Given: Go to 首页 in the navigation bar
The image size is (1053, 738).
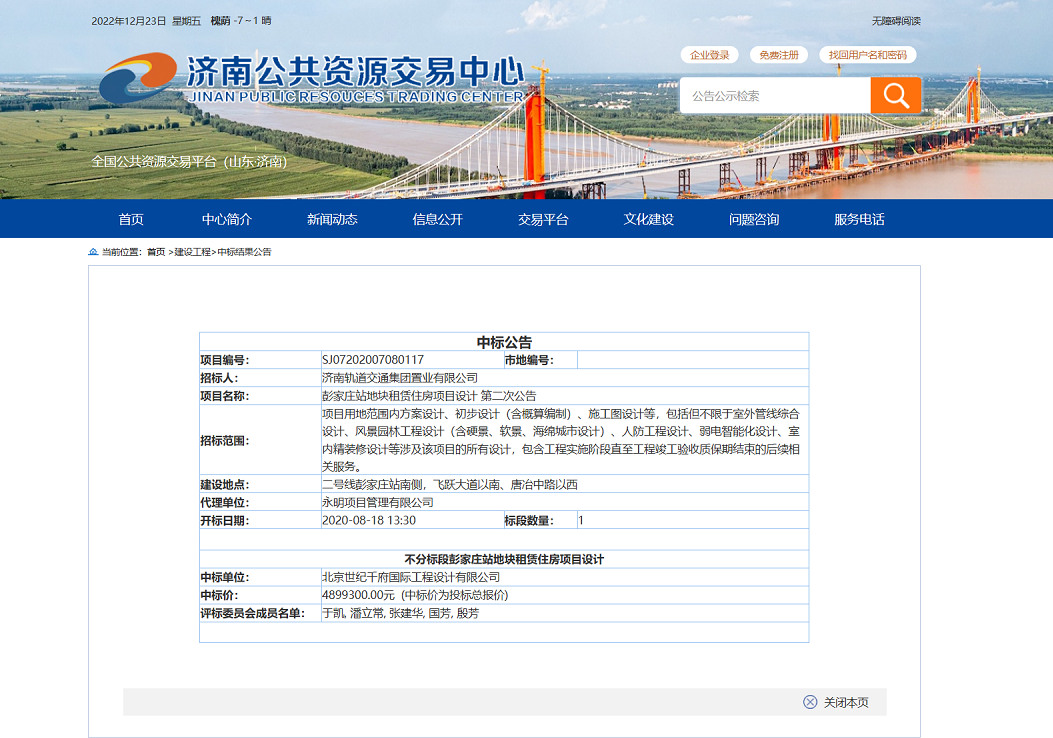Looking at the screenshot, I should click(x=131, y=219).
